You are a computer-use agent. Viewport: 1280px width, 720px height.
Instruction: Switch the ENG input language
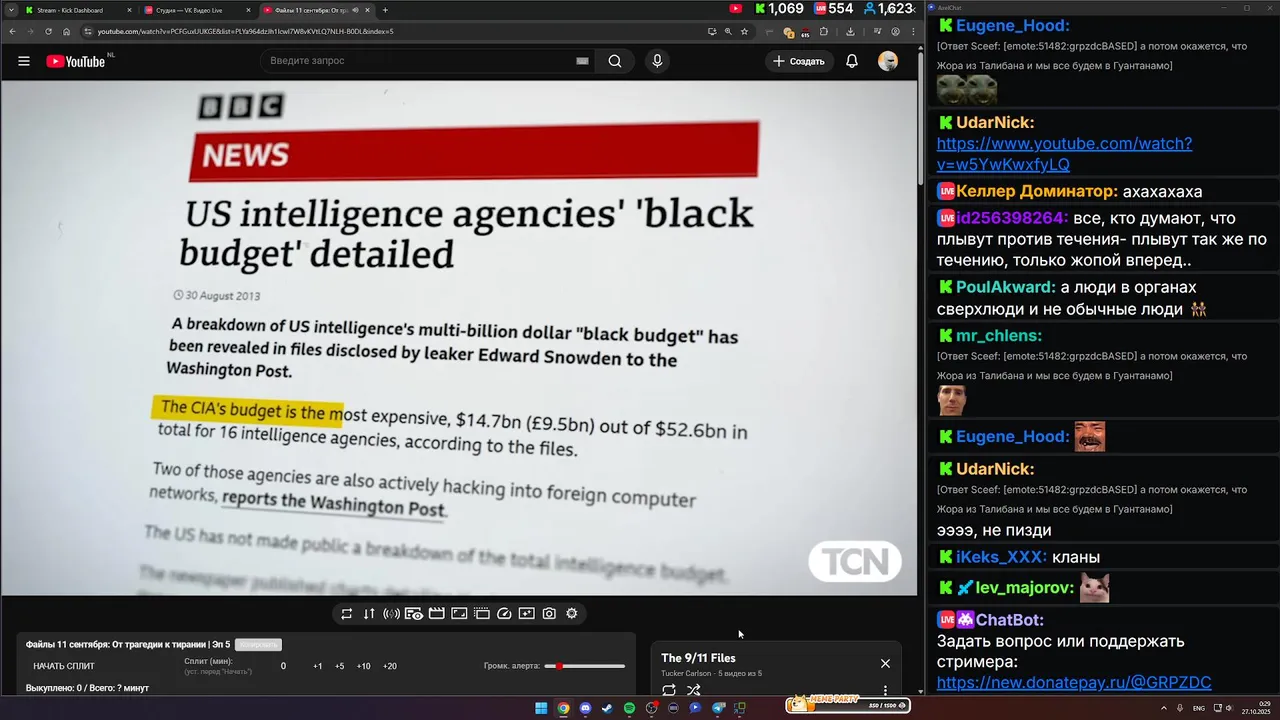pos(1199,708)
